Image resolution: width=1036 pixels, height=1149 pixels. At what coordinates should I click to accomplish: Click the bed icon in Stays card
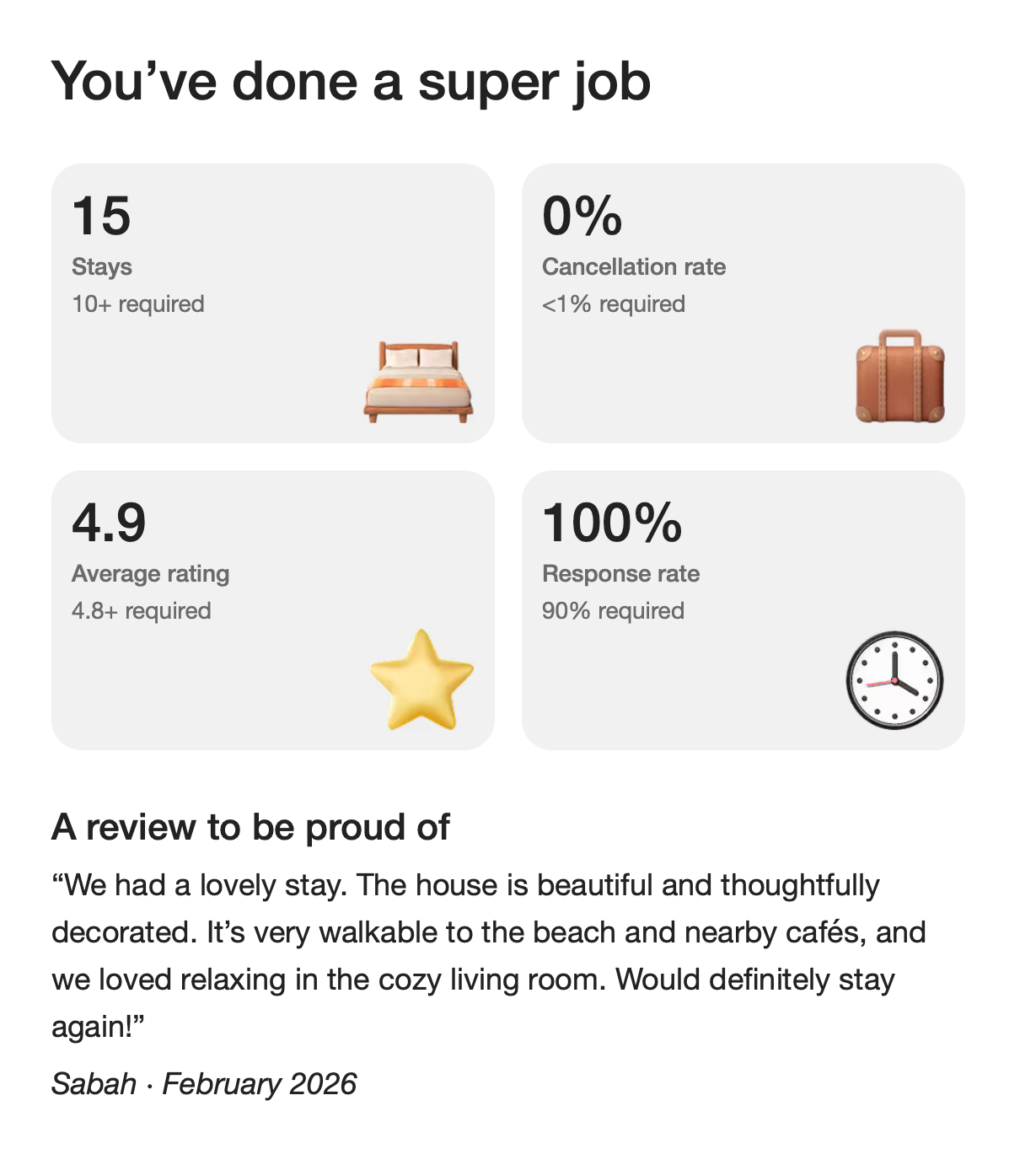(418, 381)
